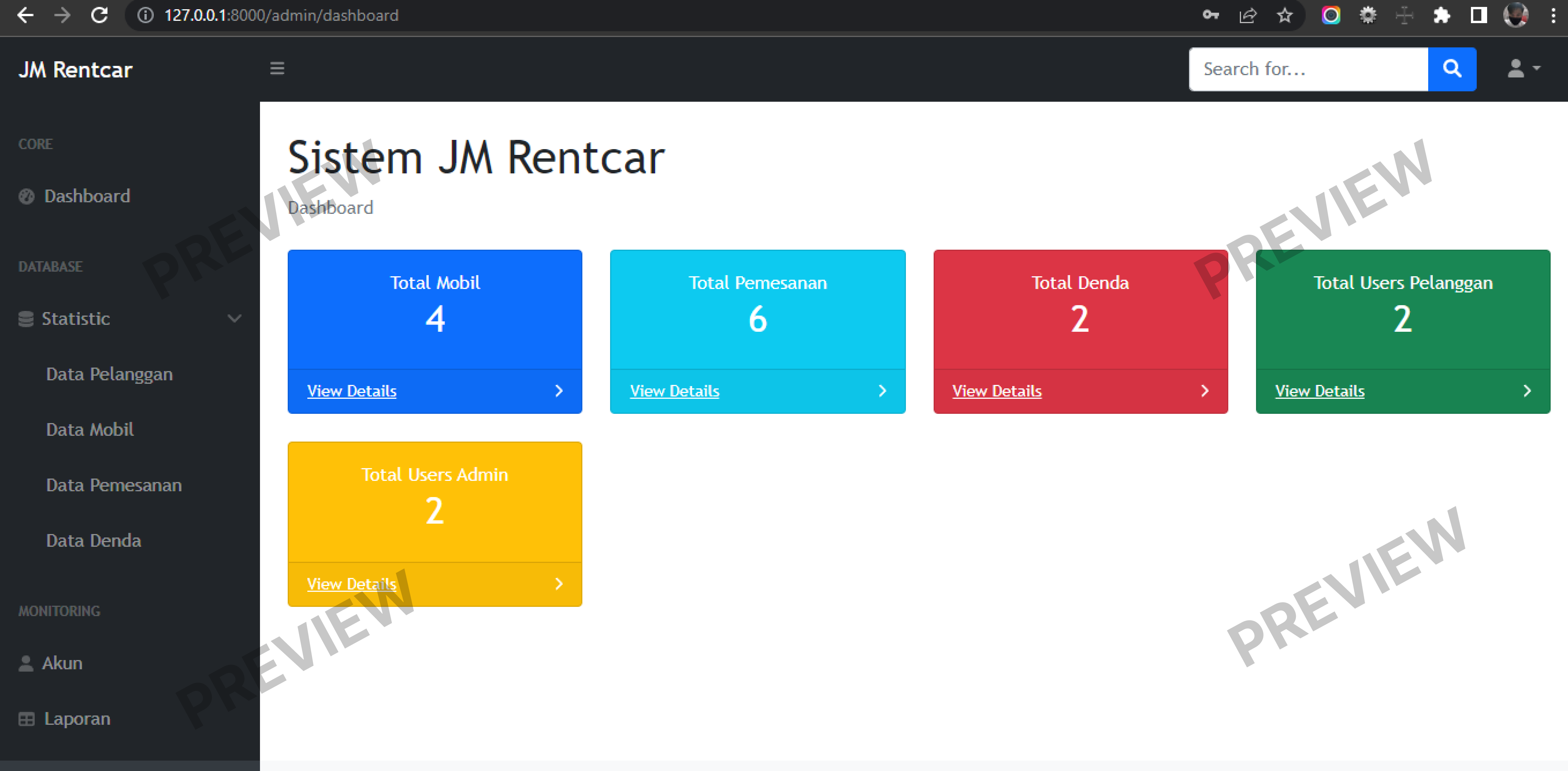This screenshot has width=1568, height=771.
Task: Click the blue search magnifier button
Action: [1452, 69]
